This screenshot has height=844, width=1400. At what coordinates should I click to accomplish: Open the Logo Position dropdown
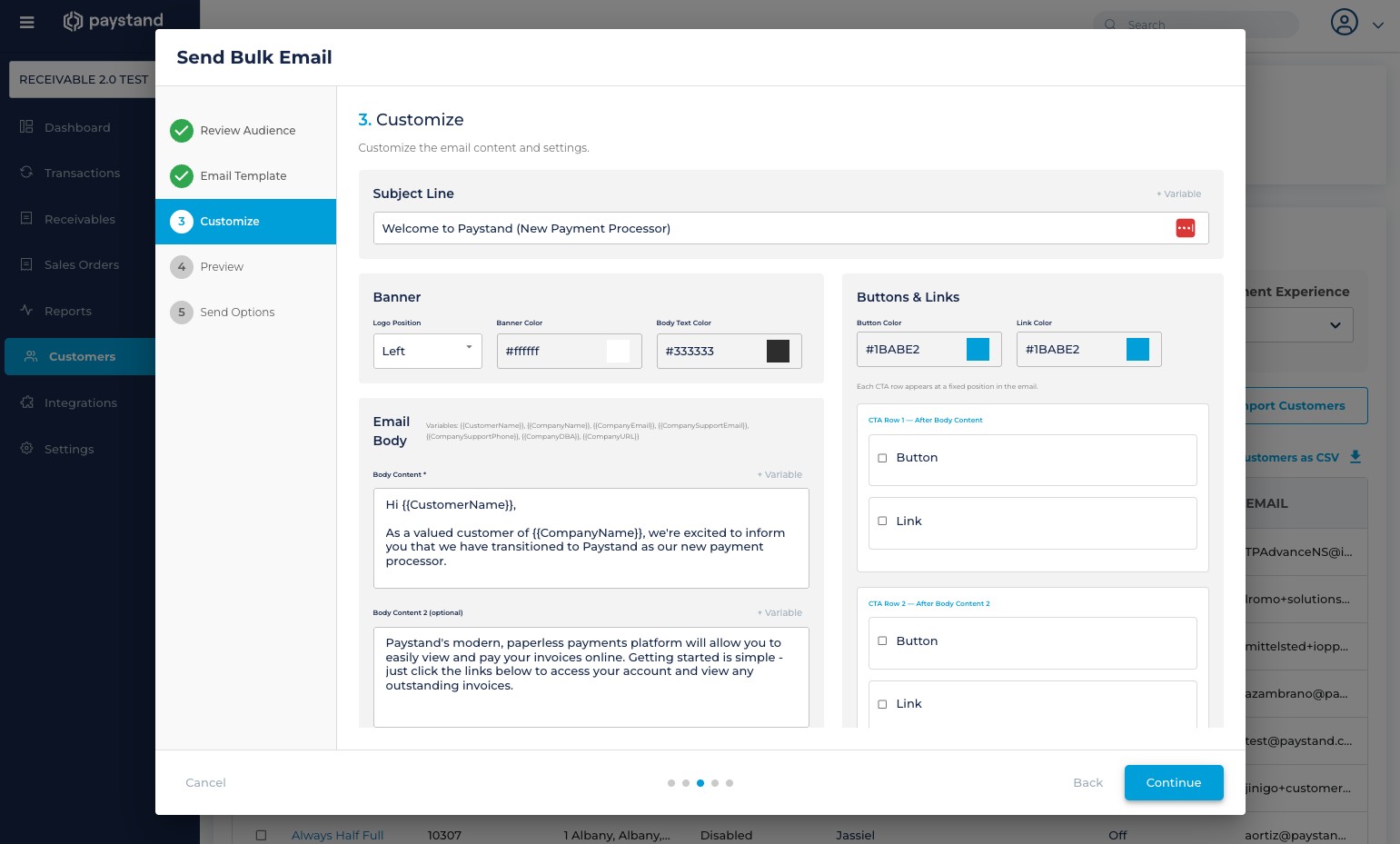(428, 351)
